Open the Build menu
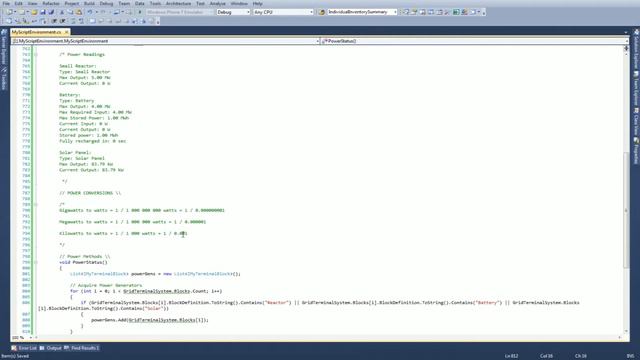Viewport: 640px width, 360px height. tap(89, 3)
